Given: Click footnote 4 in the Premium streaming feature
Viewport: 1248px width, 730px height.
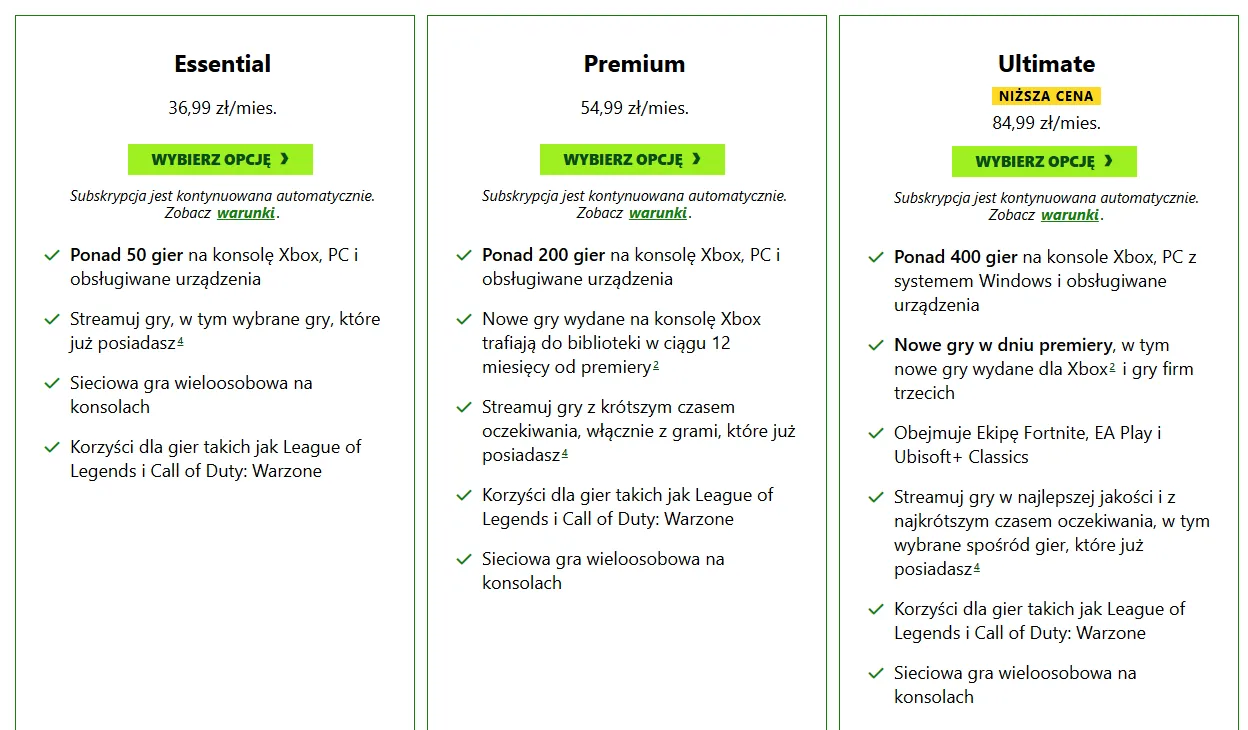Looking at the screenshot, I should coord(565,454).
